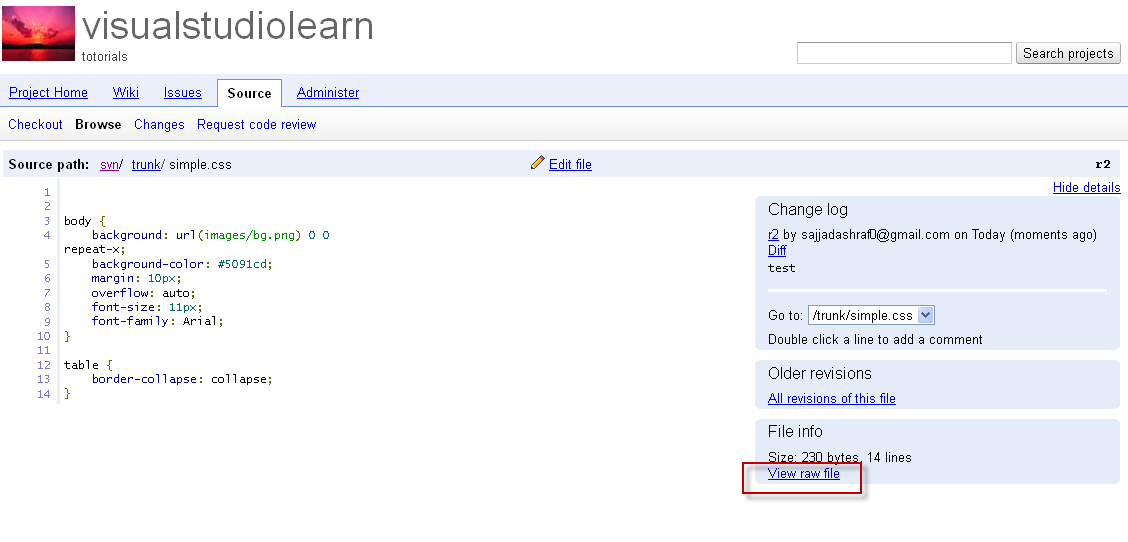Click the View raw file link
The image size is (1128, 542).
(x=804, y=474)
